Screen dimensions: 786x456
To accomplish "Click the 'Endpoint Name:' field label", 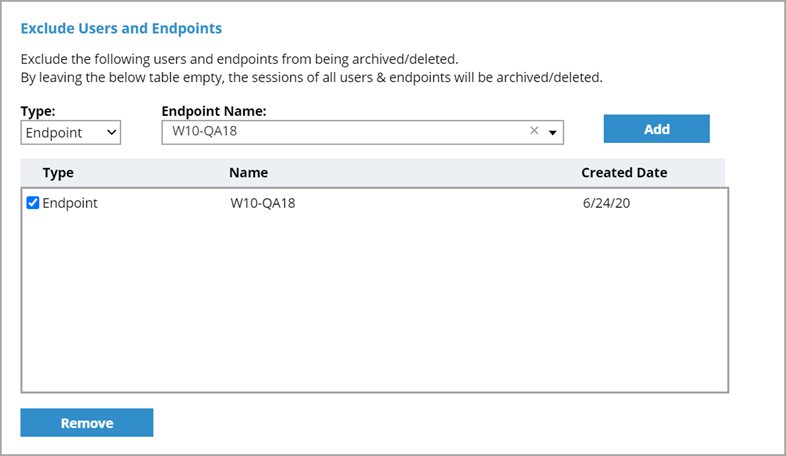I will tap(212, 111).
